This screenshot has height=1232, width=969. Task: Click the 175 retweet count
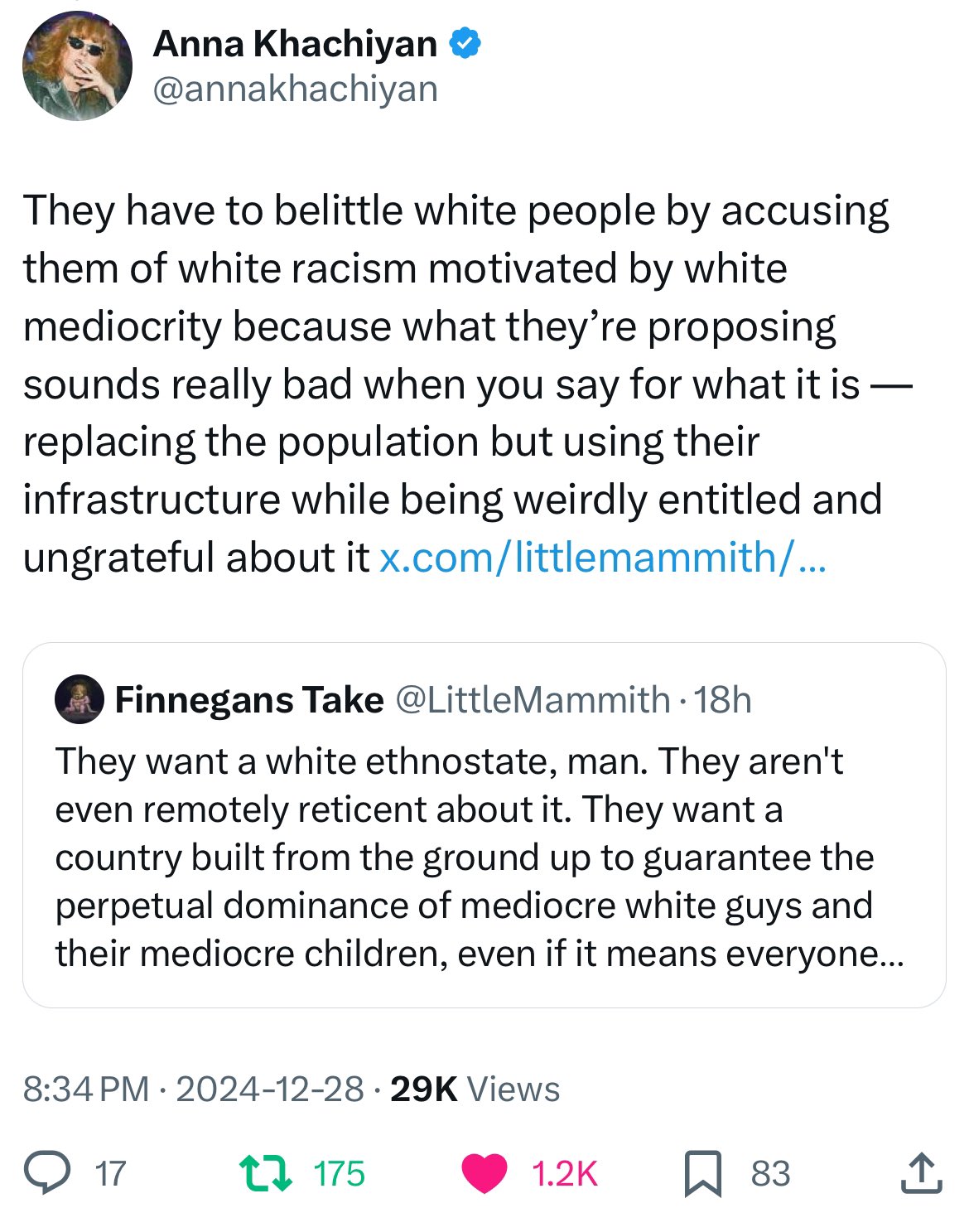339,1174
